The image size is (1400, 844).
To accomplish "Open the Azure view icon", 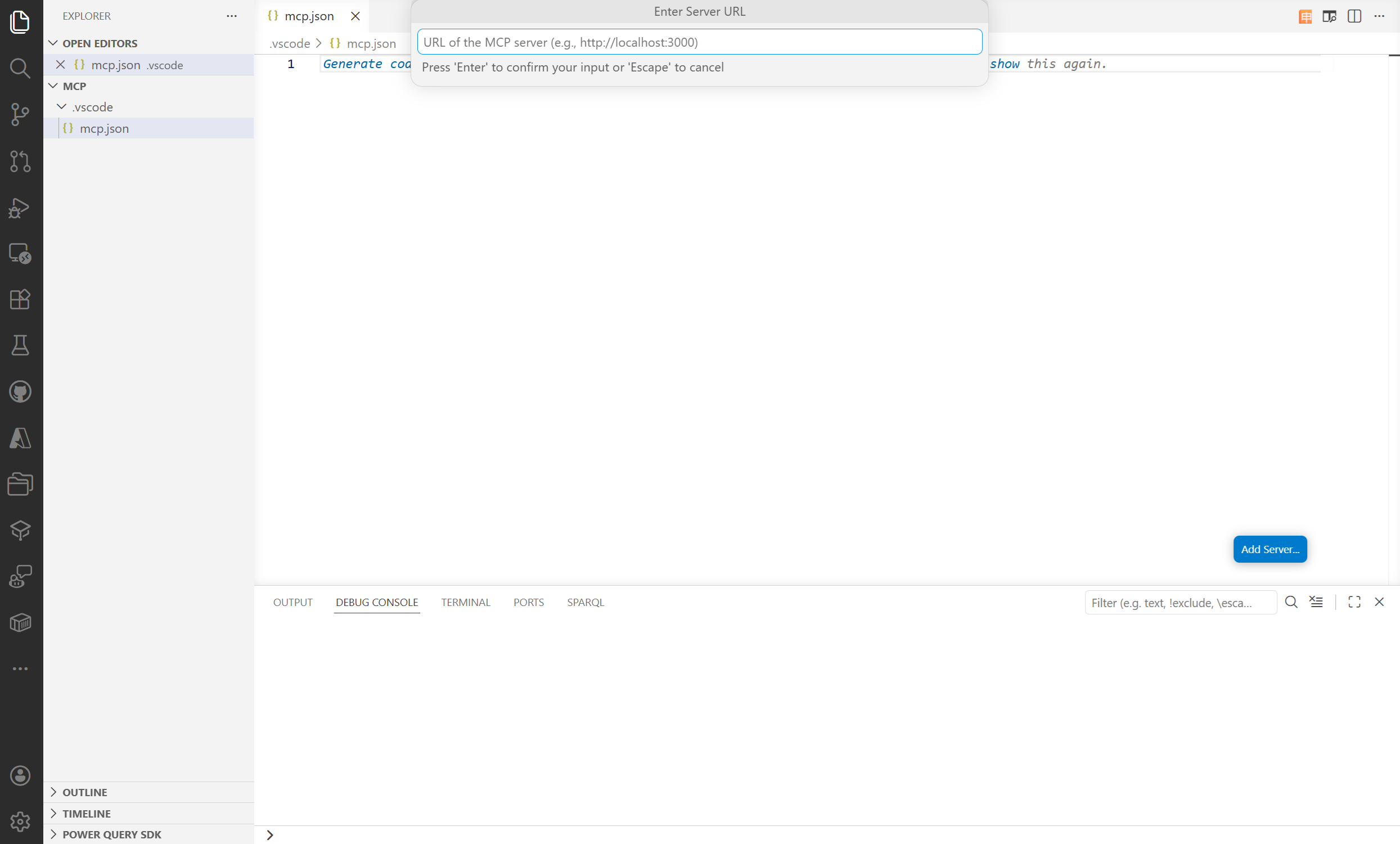I will (x=20, y=438).
